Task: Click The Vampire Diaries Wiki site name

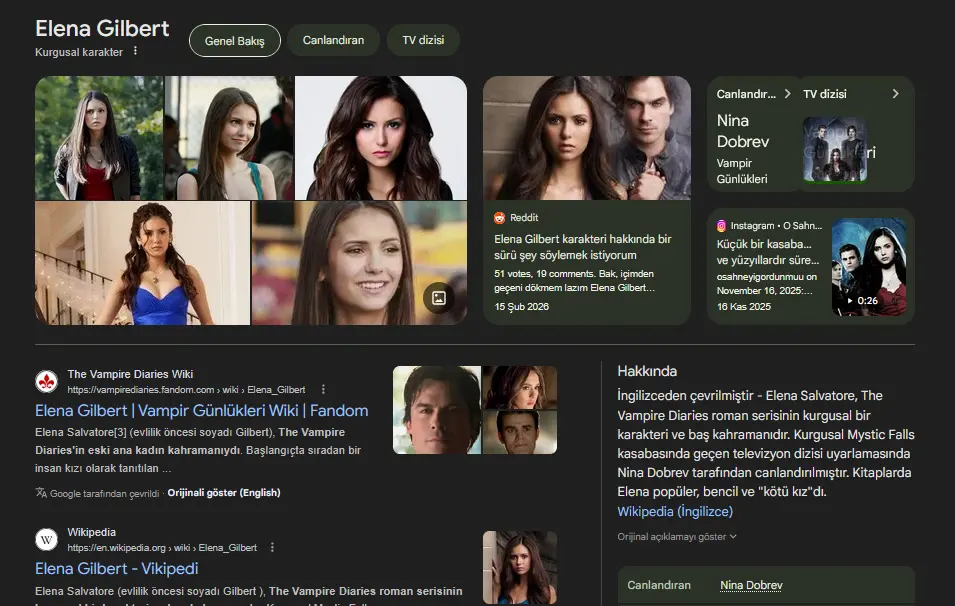Action: tap(130, 375)
